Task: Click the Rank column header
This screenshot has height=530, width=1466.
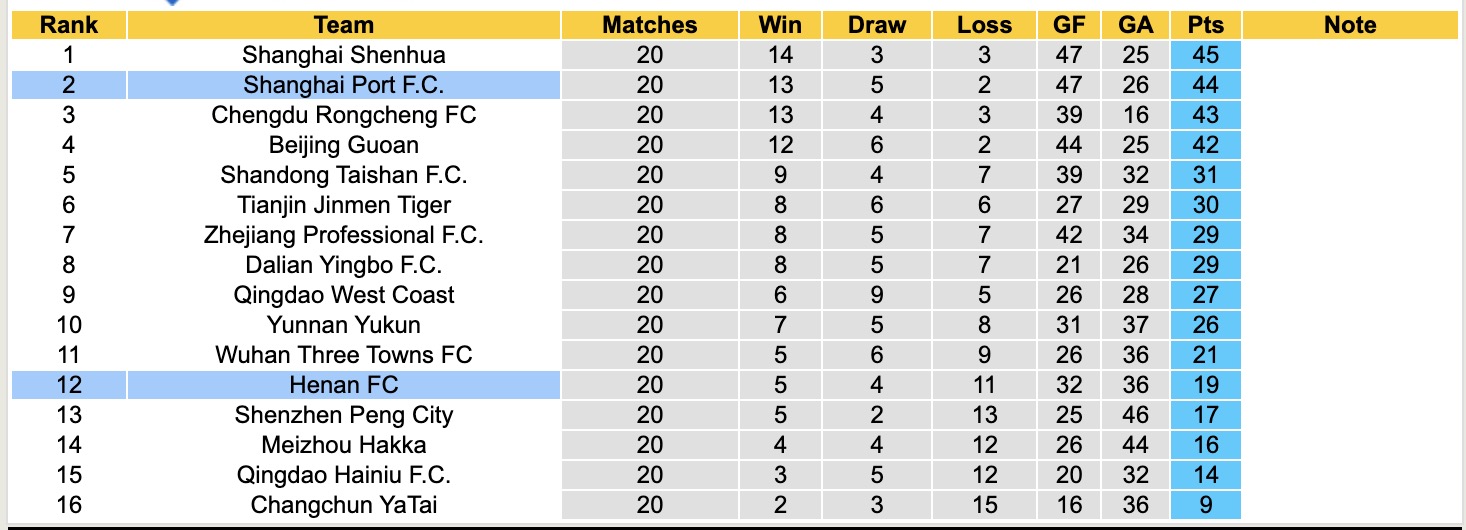Action: (68, 26)
